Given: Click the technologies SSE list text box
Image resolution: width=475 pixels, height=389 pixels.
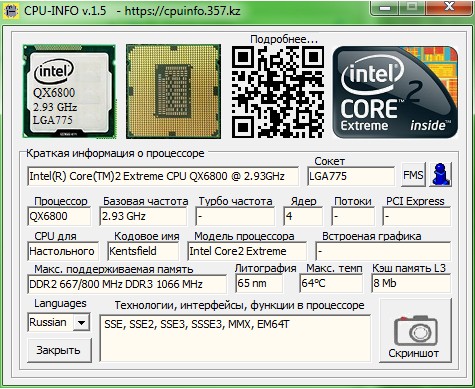Looking at the screenshot, I should click(235, 338).
